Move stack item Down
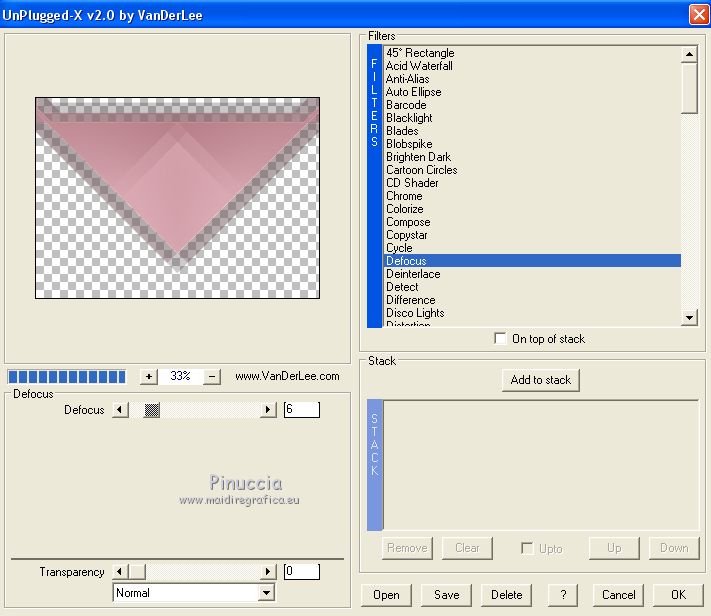Image resolution: width=711 pixels, height=616 pixels. (x=674, y=548)
